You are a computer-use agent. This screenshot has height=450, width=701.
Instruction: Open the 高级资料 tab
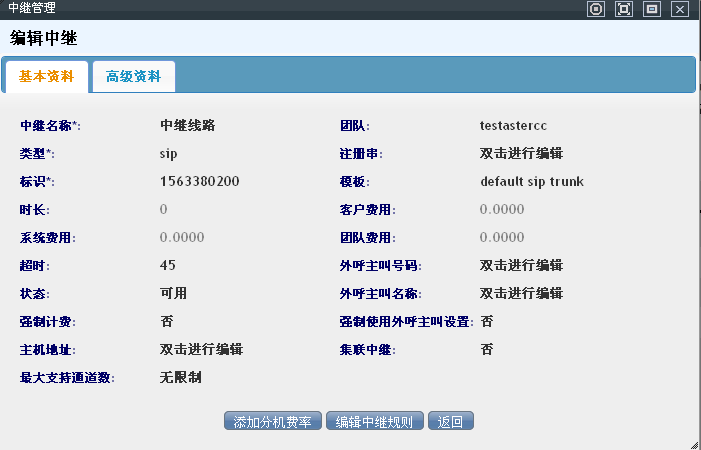(133, 76)
